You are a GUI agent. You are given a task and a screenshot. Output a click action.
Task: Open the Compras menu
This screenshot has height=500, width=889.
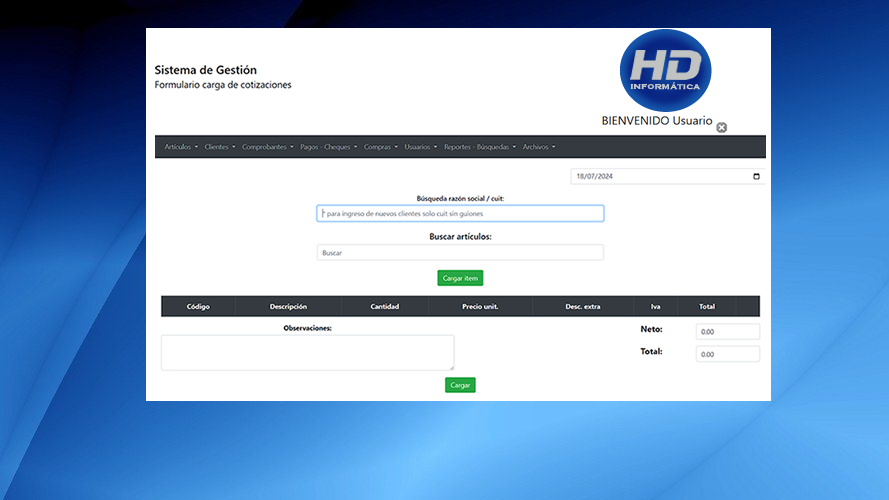pyautogui.click(x=380, y=147)
